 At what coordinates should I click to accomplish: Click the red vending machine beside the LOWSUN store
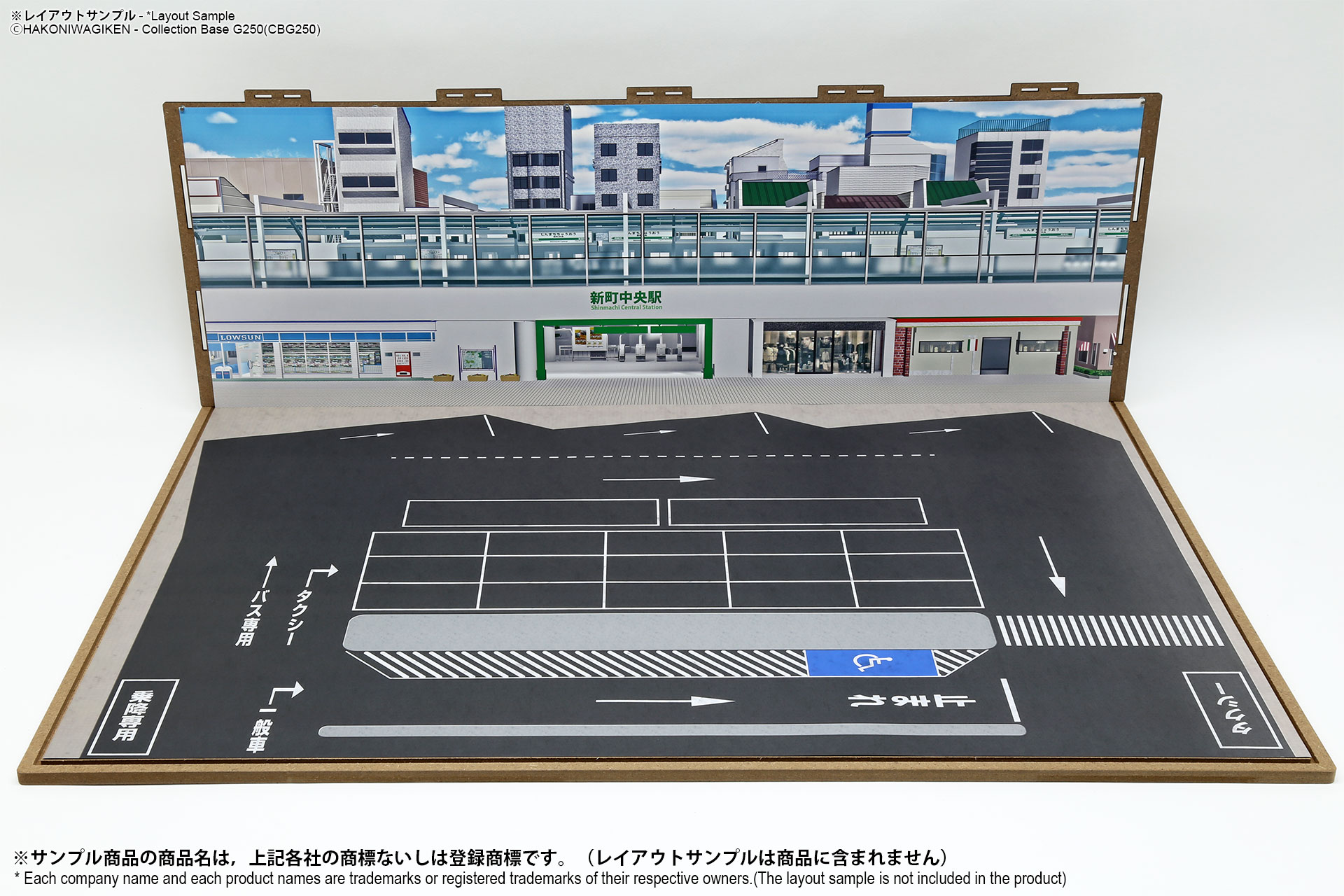click(402, 365)
